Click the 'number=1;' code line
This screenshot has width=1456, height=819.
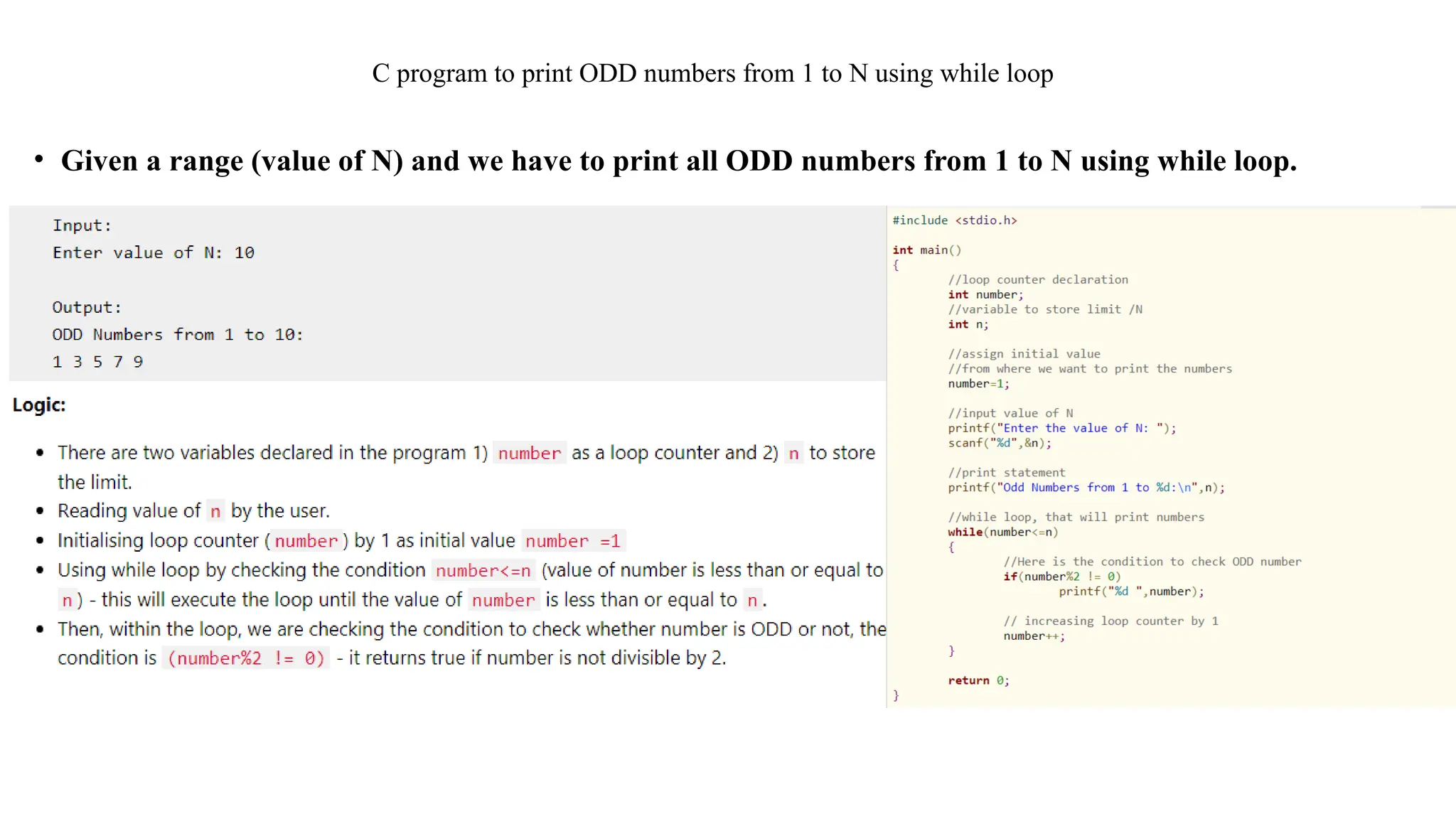click(978, 384)
